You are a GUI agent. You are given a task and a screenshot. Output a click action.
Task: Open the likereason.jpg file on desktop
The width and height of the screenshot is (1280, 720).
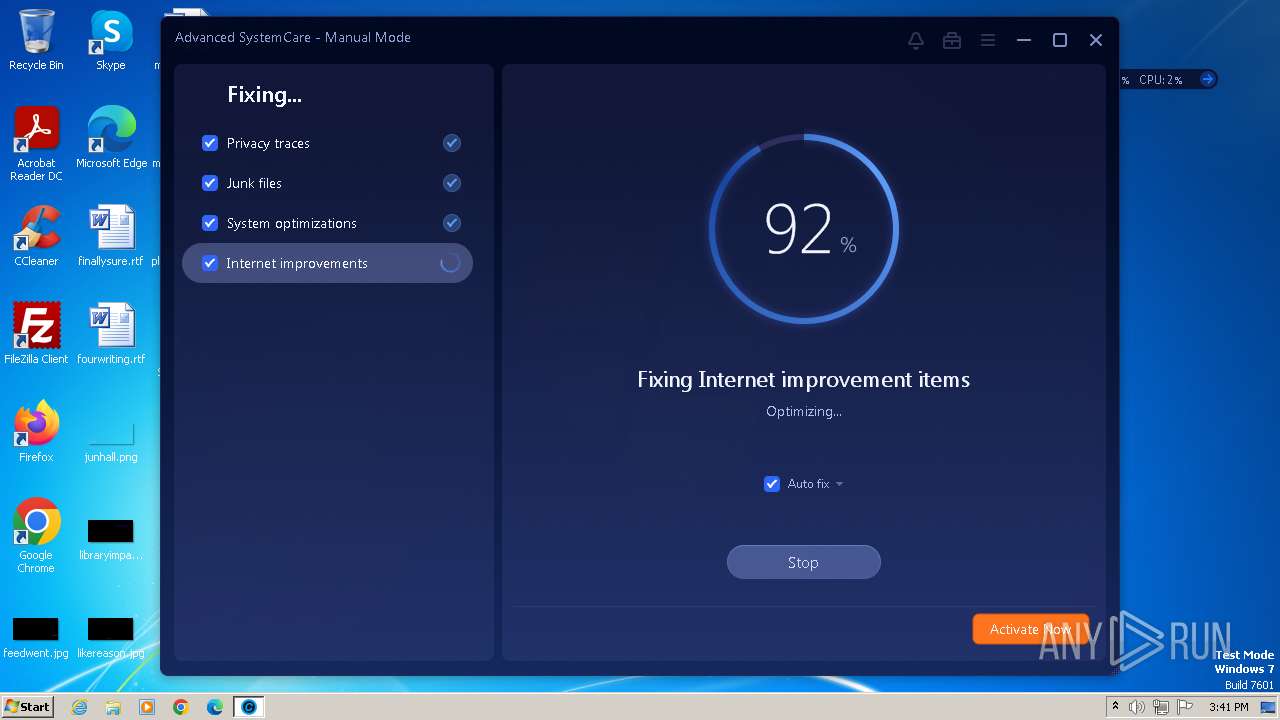111,637
